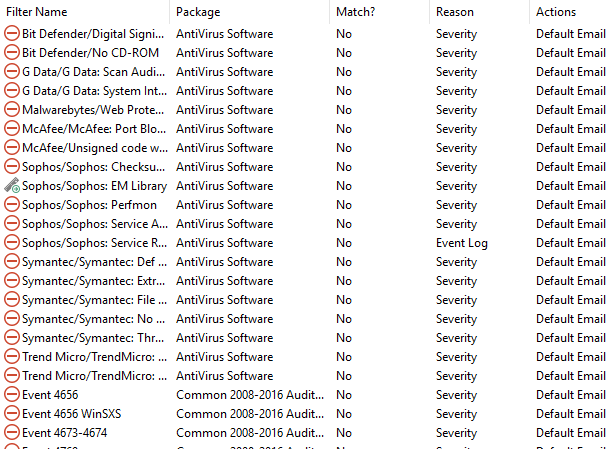Image resolution: width=616 pixels, height=449 pixels.
Task: Select the Symantec: Extr... filter name
Action: click(94, 280)
